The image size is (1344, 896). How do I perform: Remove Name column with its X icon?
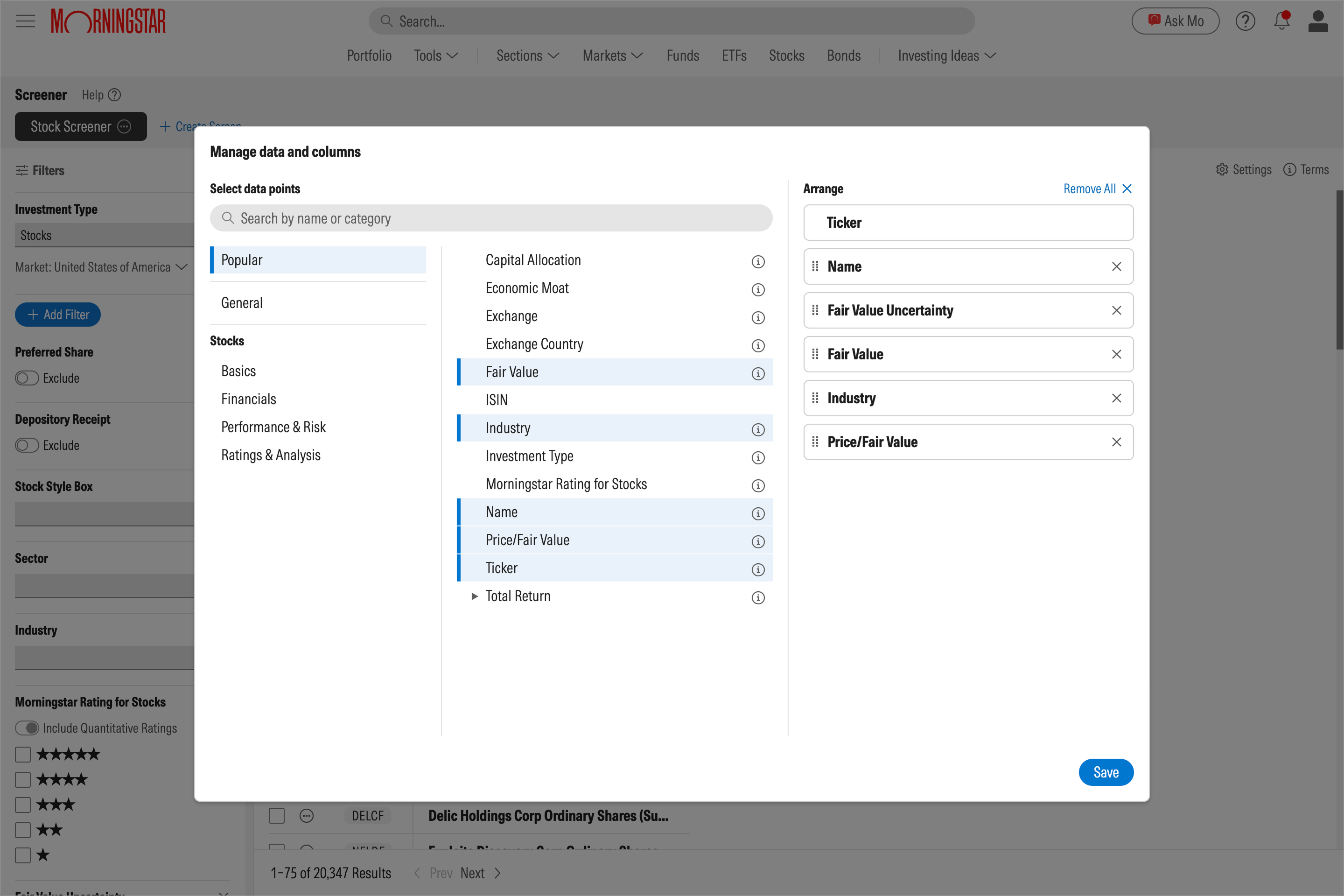[x=1116, y=266]
